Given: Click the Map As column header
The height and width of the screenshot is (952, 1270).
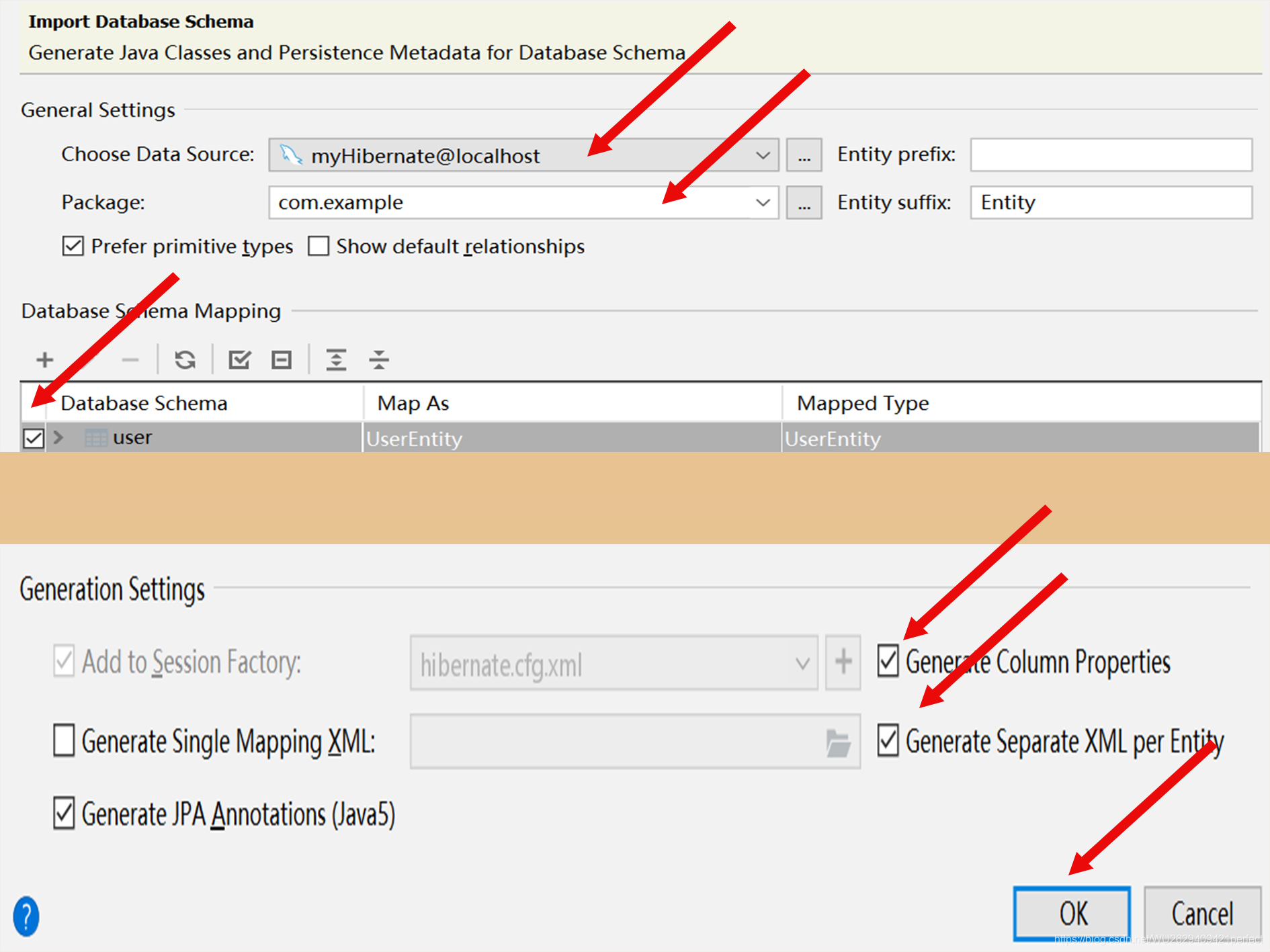Looking at the screenshot, I should click(x=573, y=403).
